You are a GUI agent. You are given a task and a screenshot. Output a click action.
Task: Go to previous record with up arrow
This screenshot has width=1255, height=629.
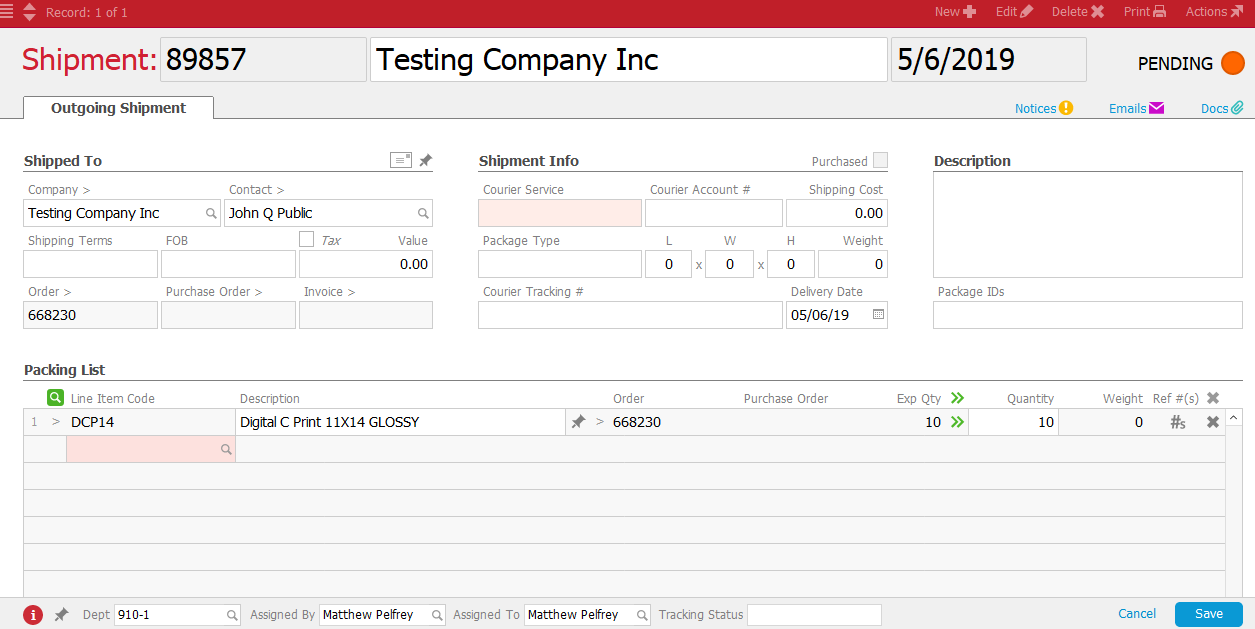29,7
